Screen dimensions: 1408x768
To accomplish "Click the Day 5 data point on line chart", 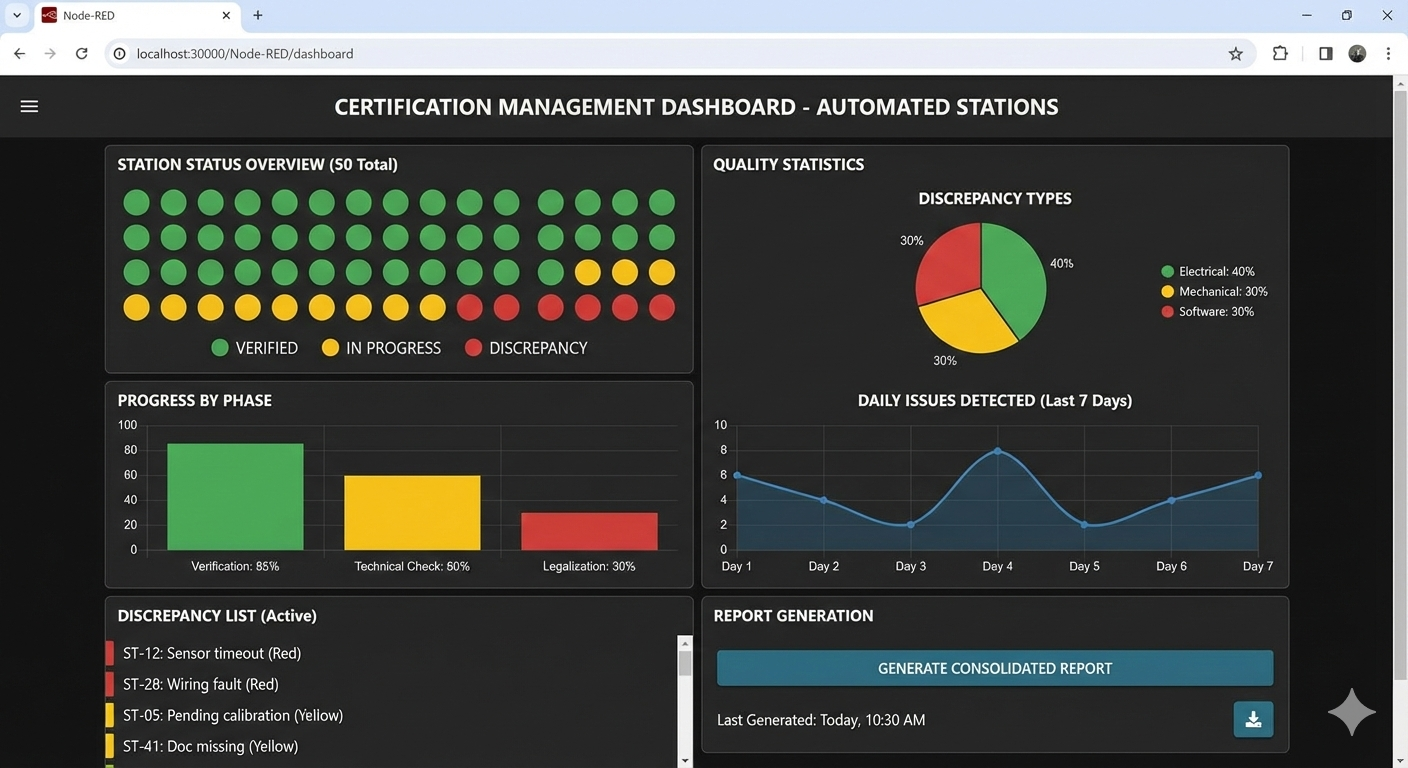I will click(1084, 525).
